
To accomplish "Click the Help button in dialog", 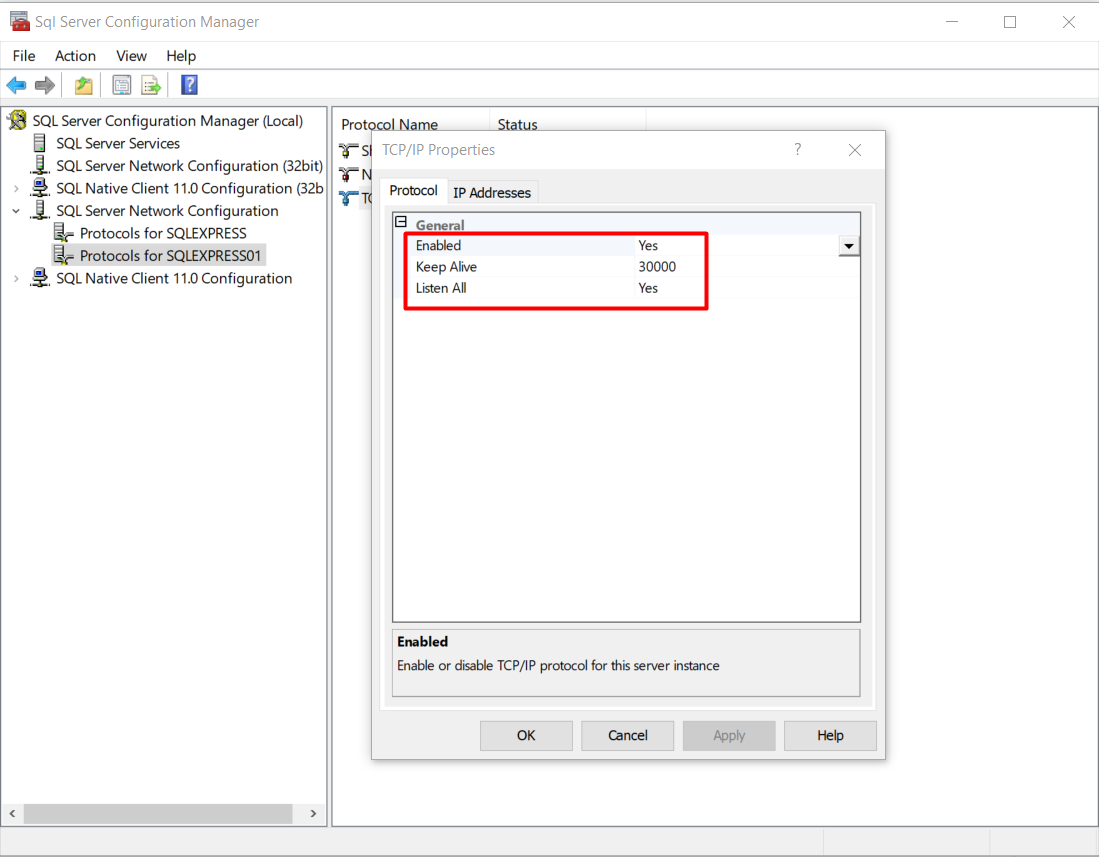I will pos(830,735).
